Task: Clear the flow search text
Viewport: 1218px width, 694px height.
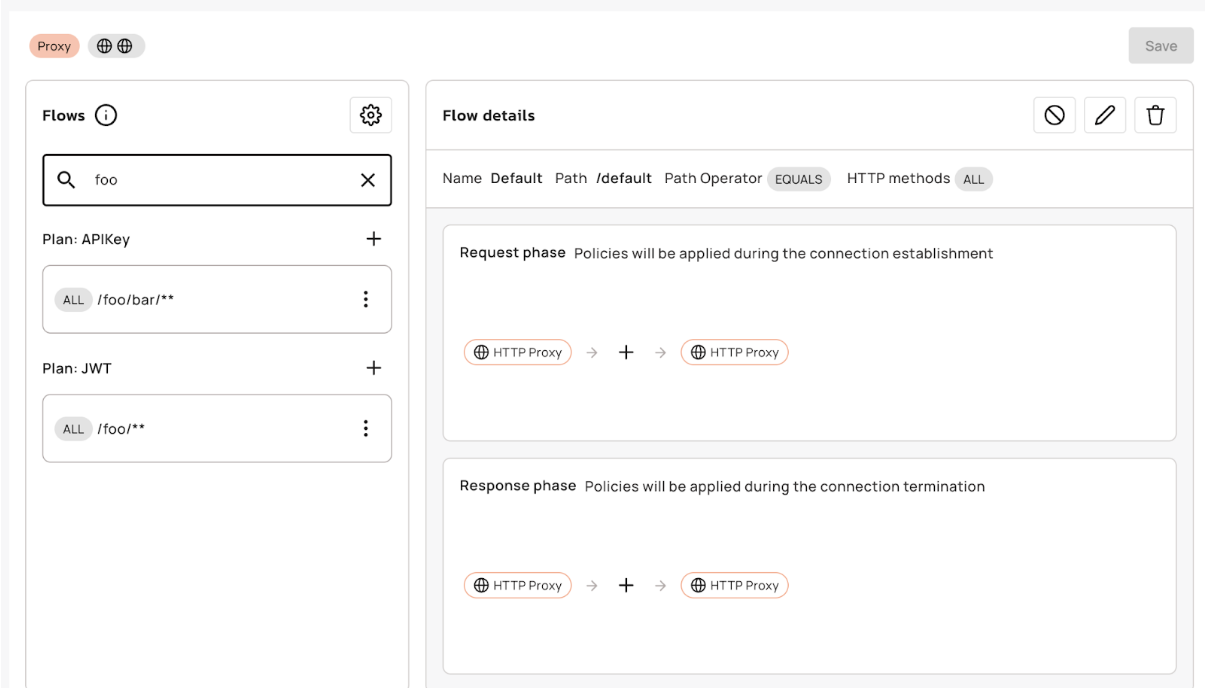Action: (367, 180)
